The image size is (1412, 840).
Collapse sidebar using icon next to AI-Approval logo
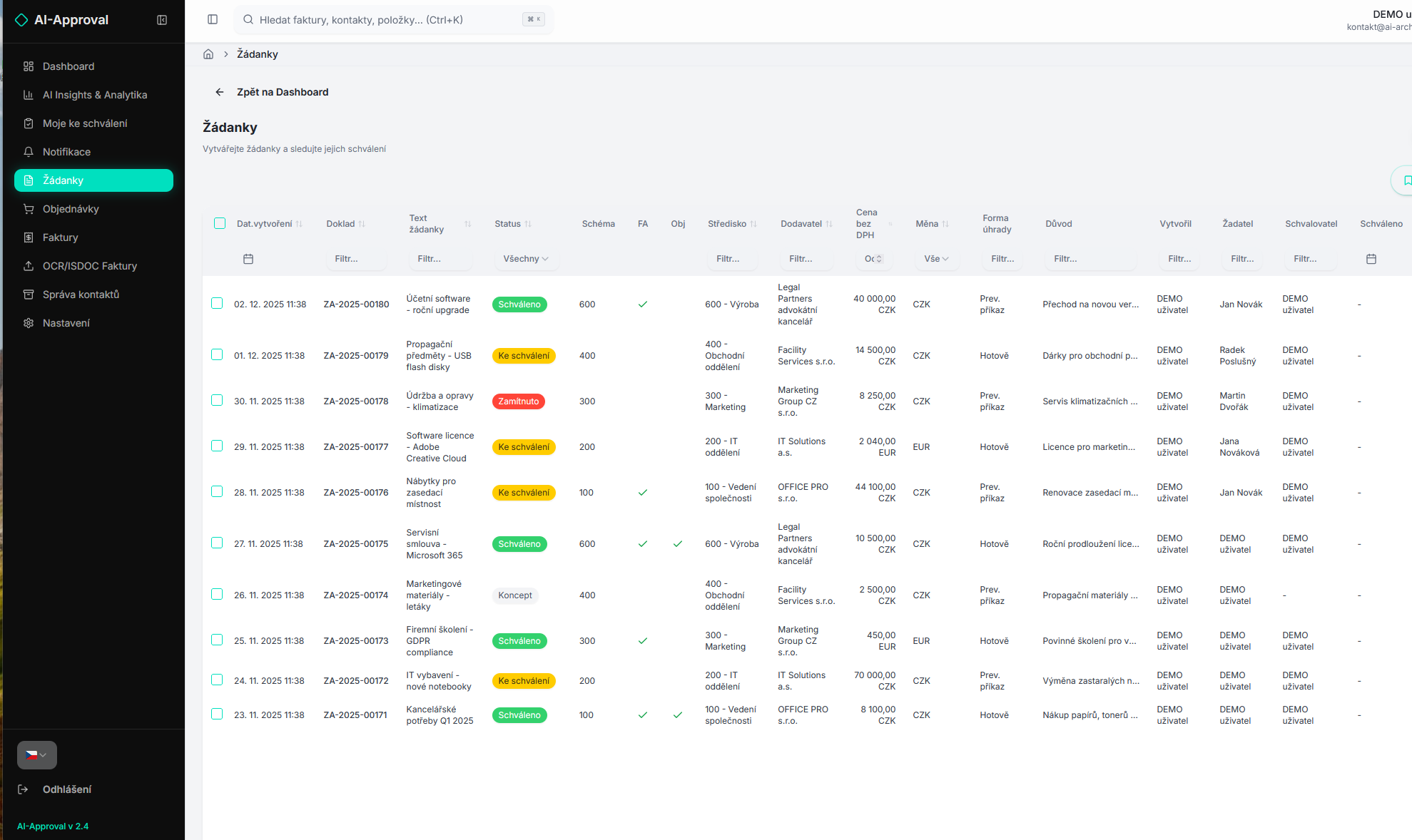click(x=162, y=20)
